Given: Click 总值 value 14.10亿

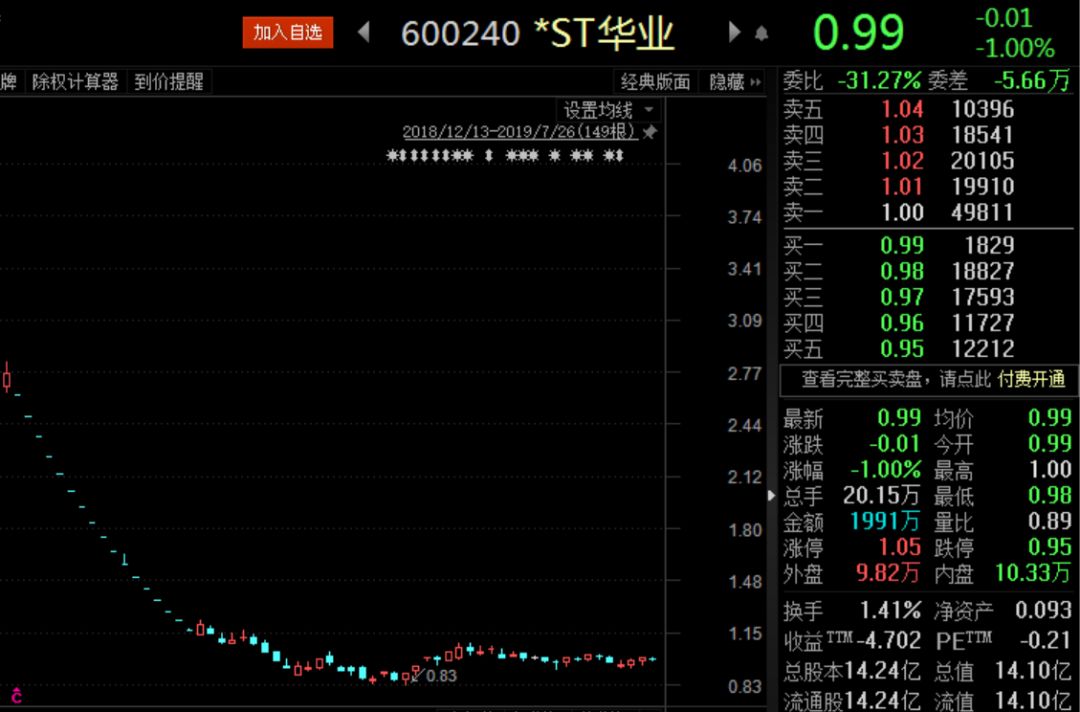Looking at the screenshot, I should click(x=1033, y=671).
